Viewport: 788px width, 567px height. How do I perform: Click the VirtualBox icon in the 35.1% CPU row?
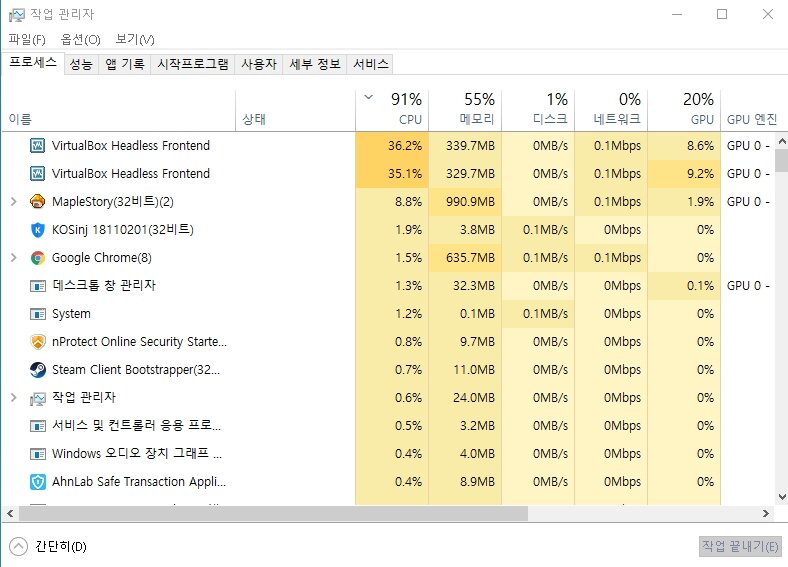tap(38, 174)
